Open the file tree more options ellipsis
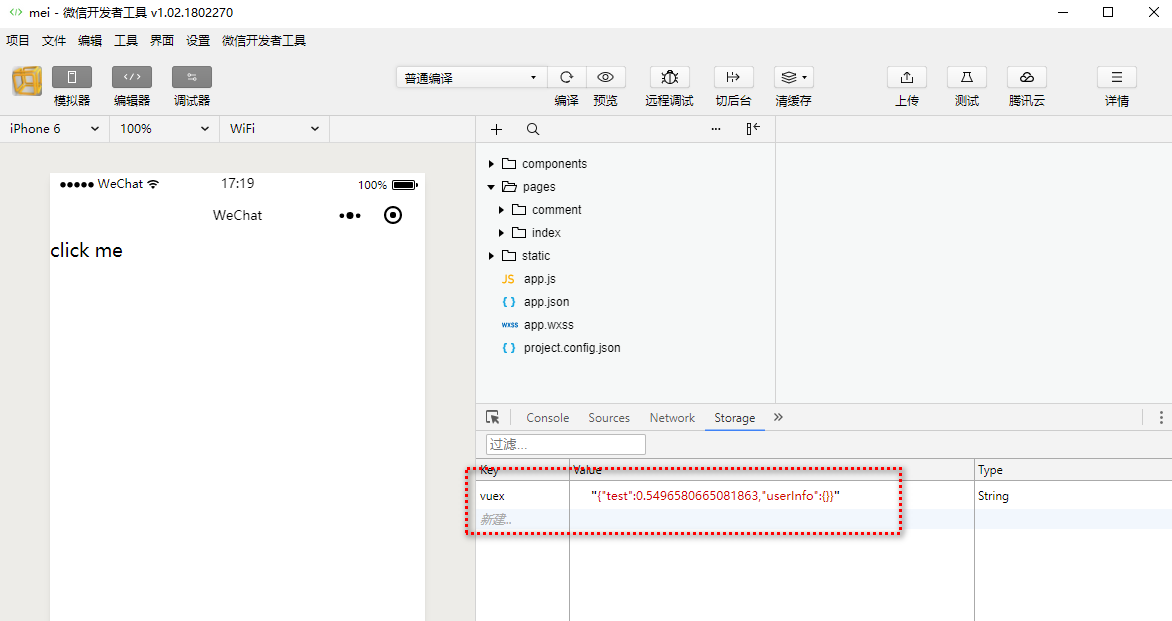Viewport: 1172px width, 621px height. click(716, 129)
